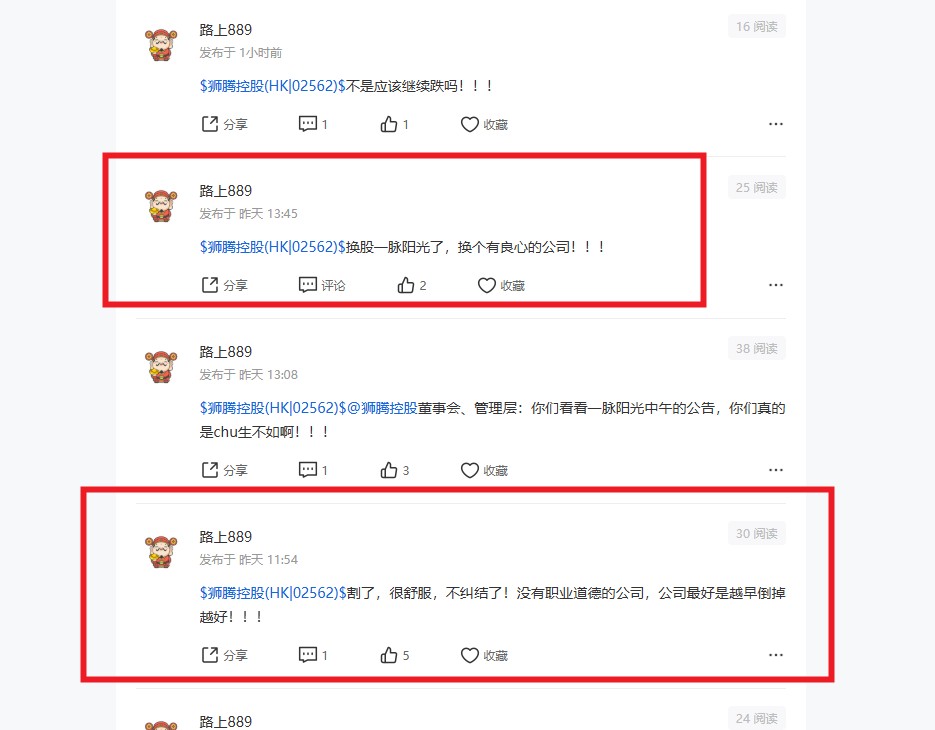Share the '不是应该继续跌吗' post
Screen dimensions: 935x730
[224, 124]
